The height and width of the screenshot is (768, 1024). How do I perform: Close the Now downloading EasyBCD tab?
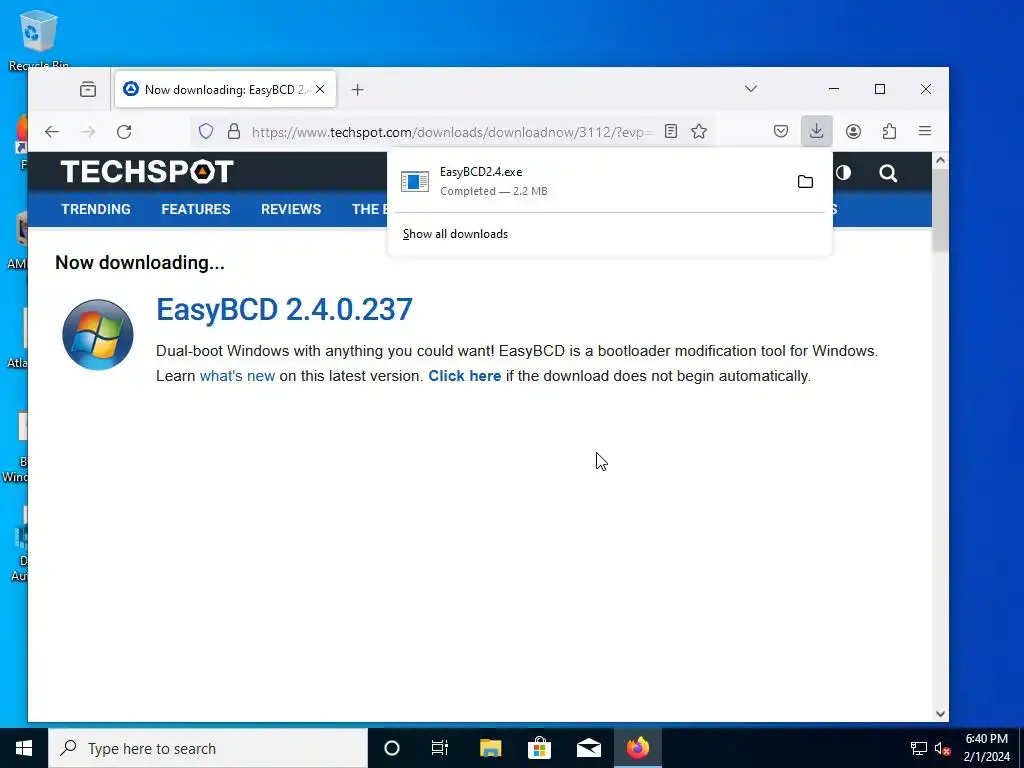(x=320, y=89)
